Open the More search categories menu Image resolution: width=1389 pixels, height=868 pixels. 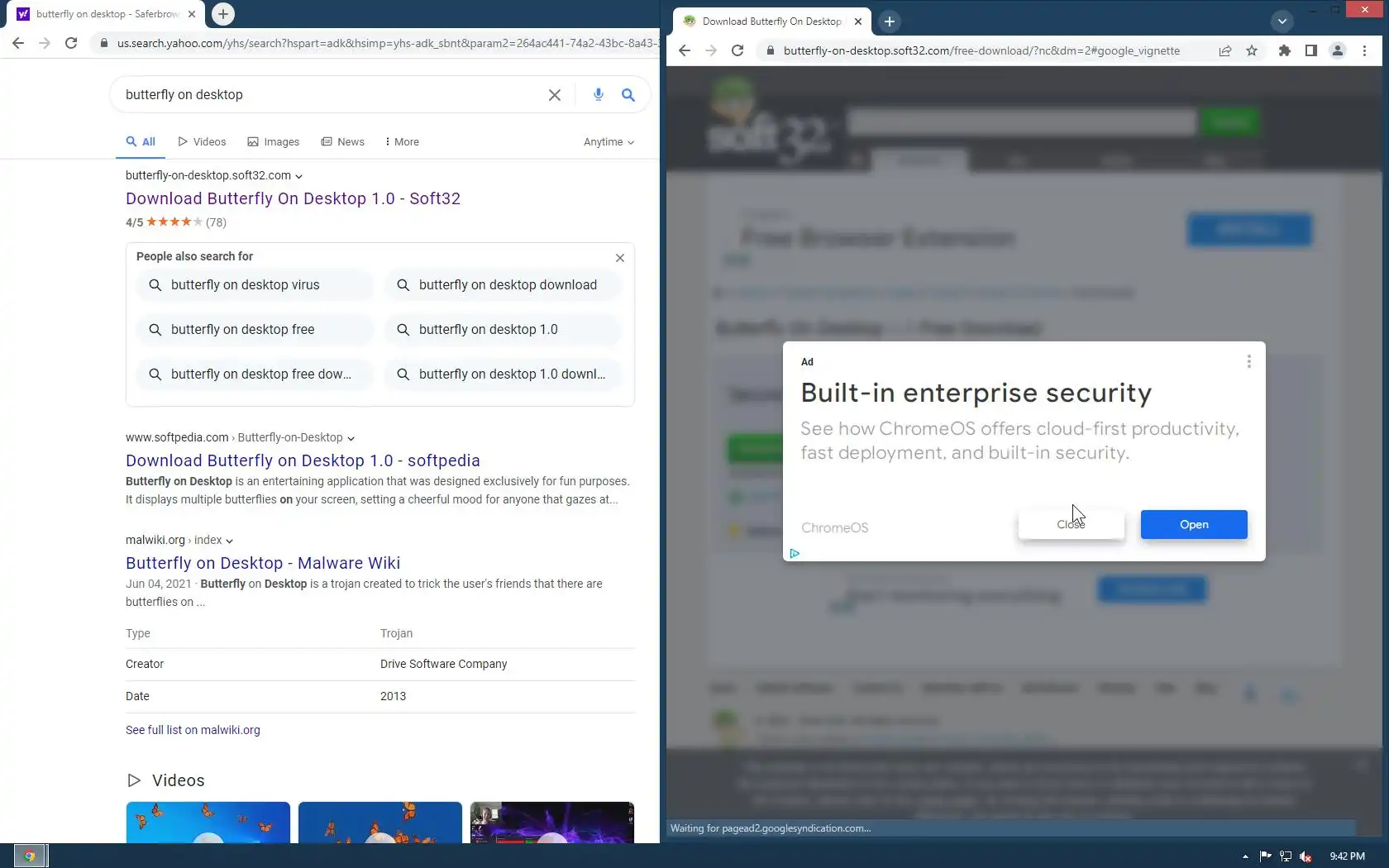(x=402, y=142)
